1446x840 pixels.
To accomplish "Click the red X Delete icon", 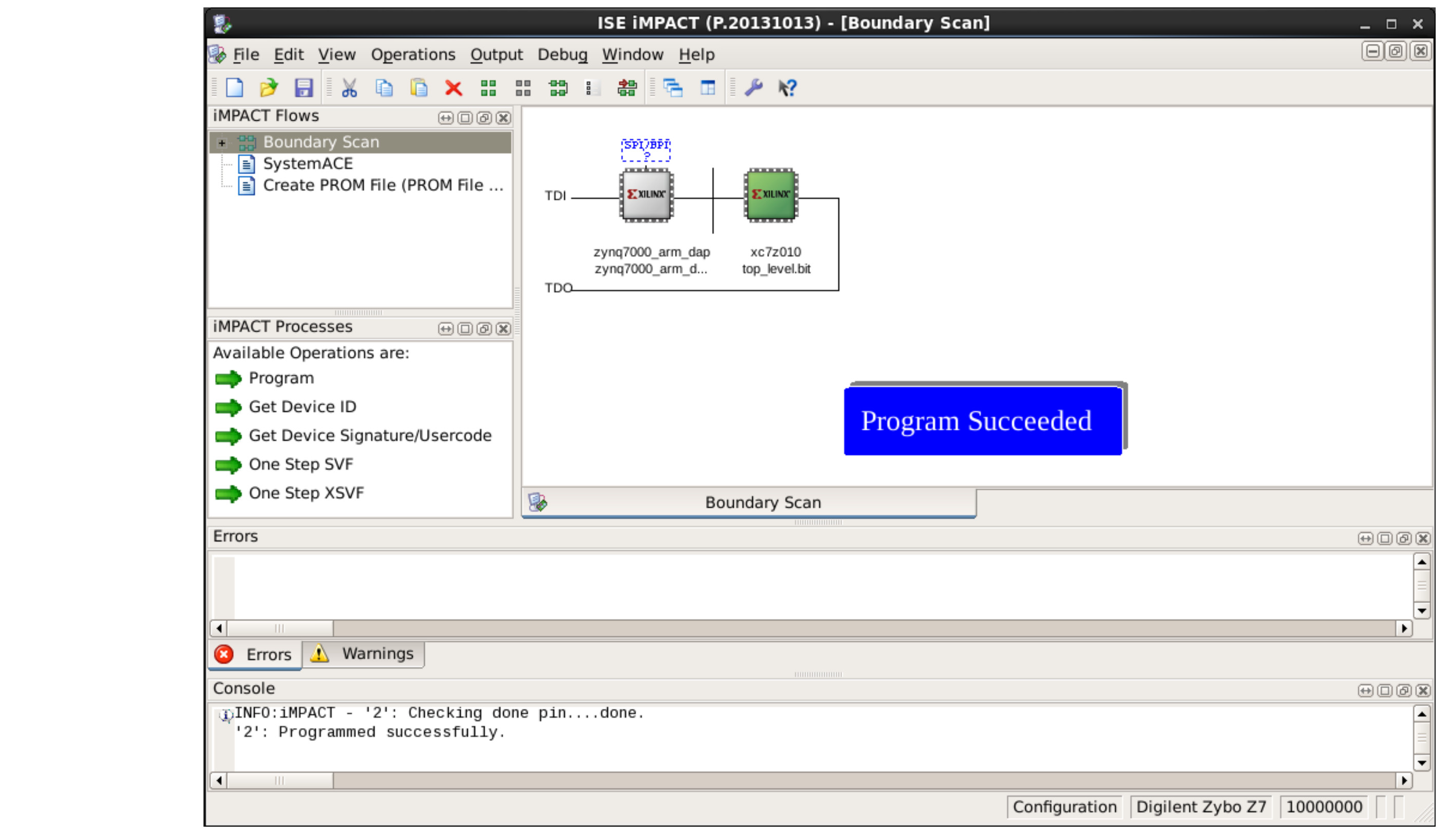I will [x=454, y=88].
